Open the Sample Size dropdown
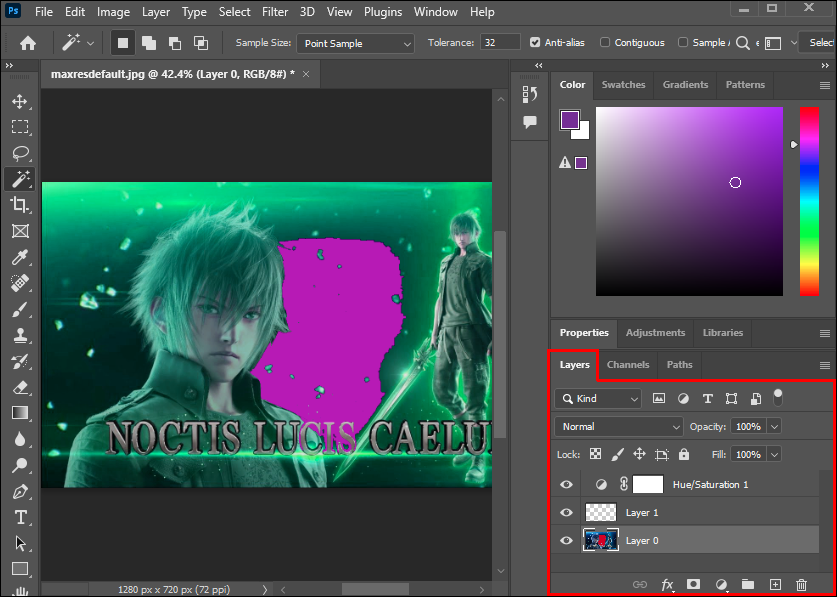 (355, 43)
